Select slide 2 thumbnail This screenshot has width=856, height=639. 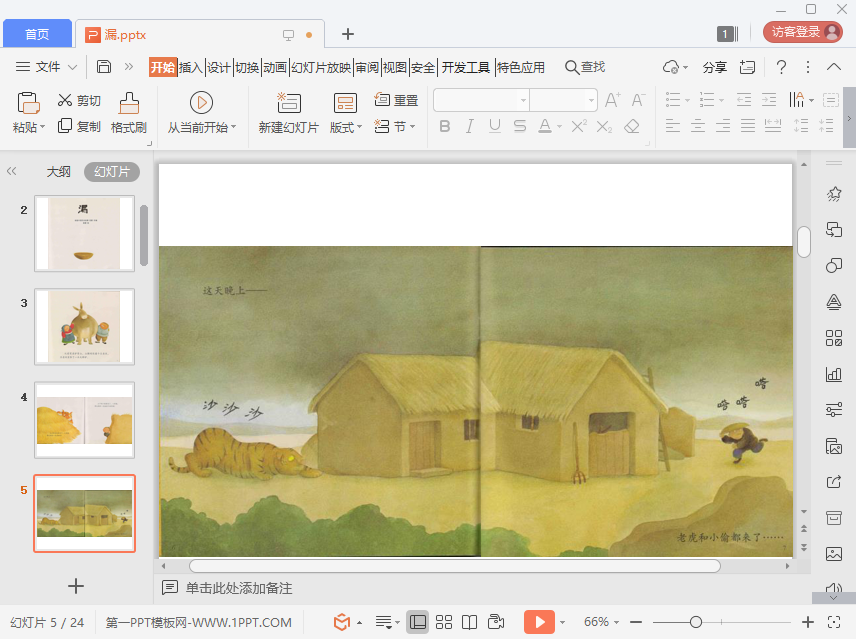coord(84,233)
